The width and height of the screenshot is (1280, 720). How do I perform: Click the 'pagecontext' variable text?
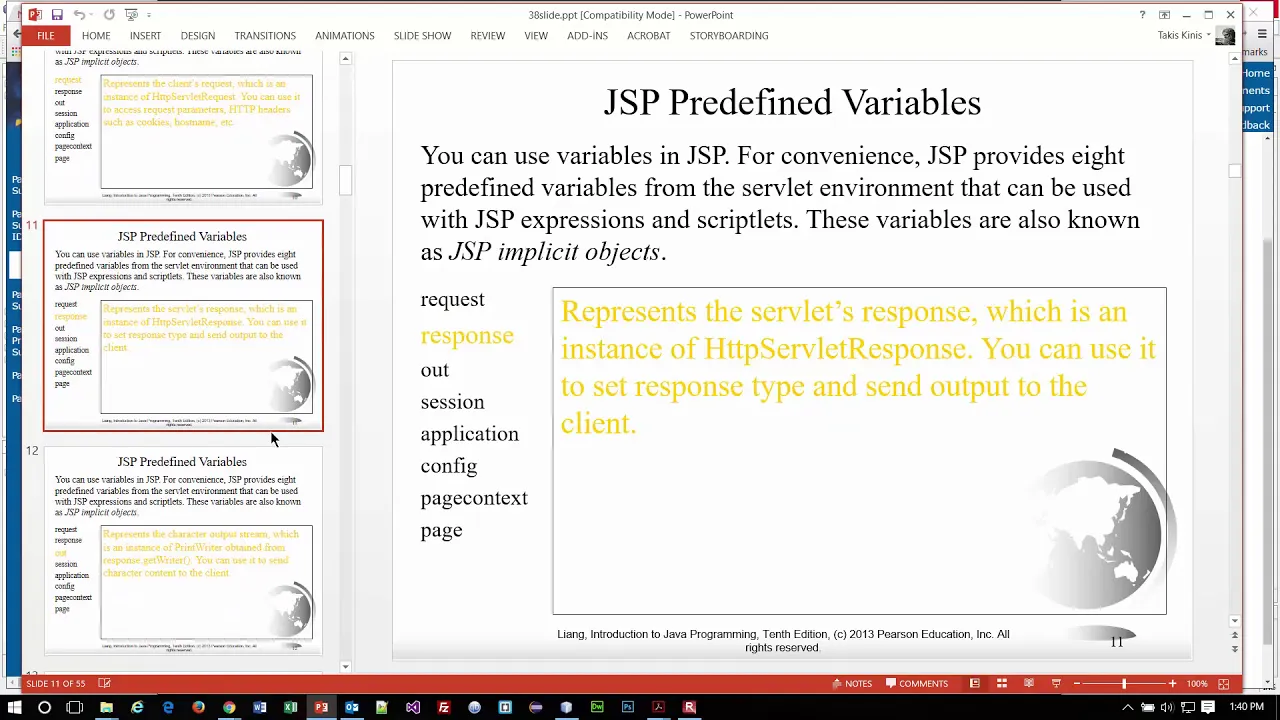[474, 499]
